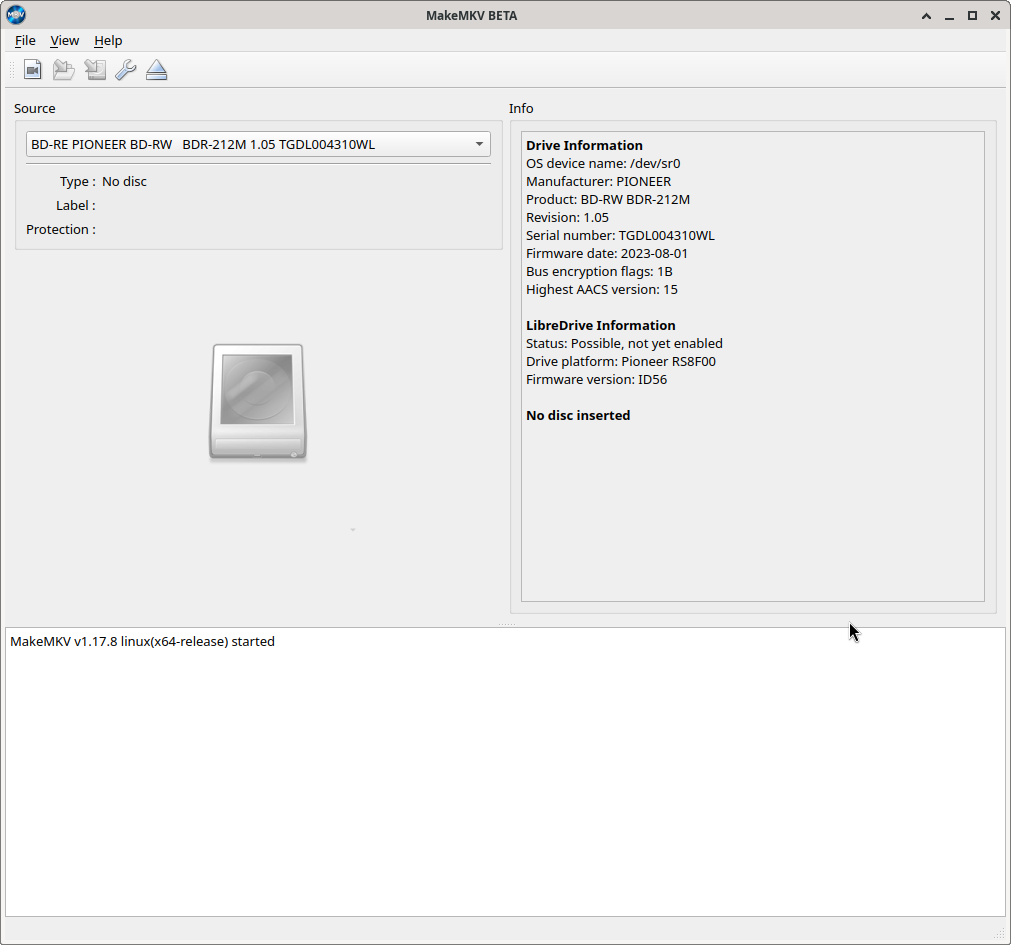Roll up the window with the shade button
1011x945 pixels.
point(926,15)
